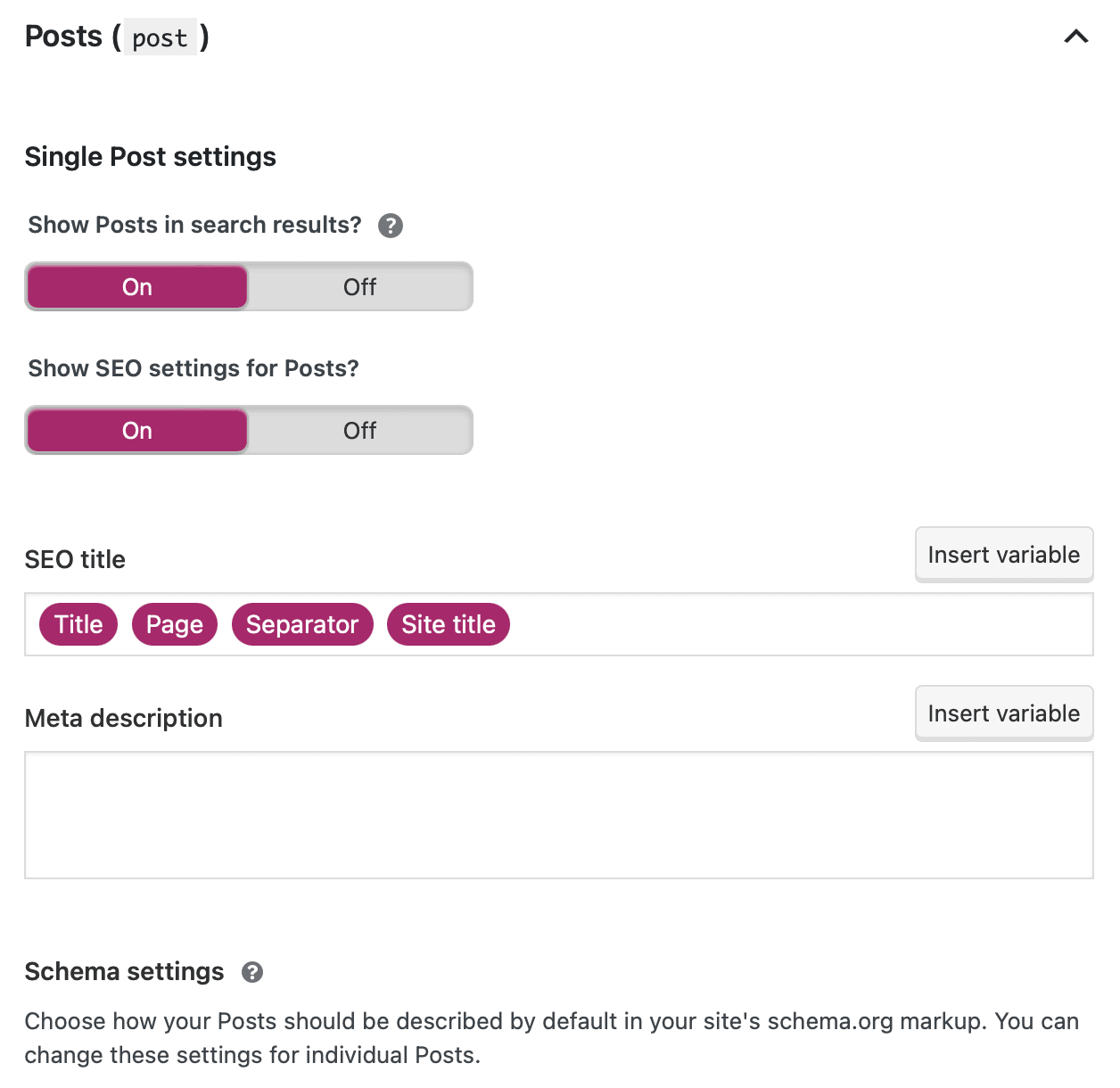Click the Single Post settings heading
Image resolution: width=1120 pixels, height=1088 pixels.
point(150,157)
